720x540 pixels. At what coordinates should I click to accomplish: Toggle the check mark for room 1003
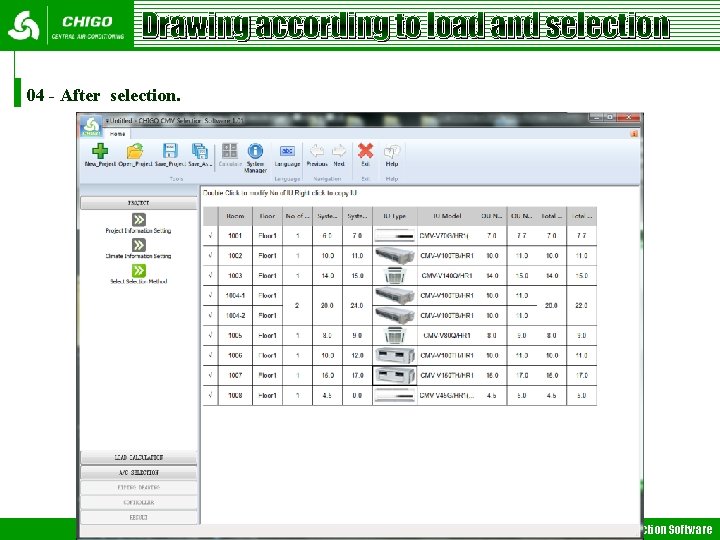210,276
